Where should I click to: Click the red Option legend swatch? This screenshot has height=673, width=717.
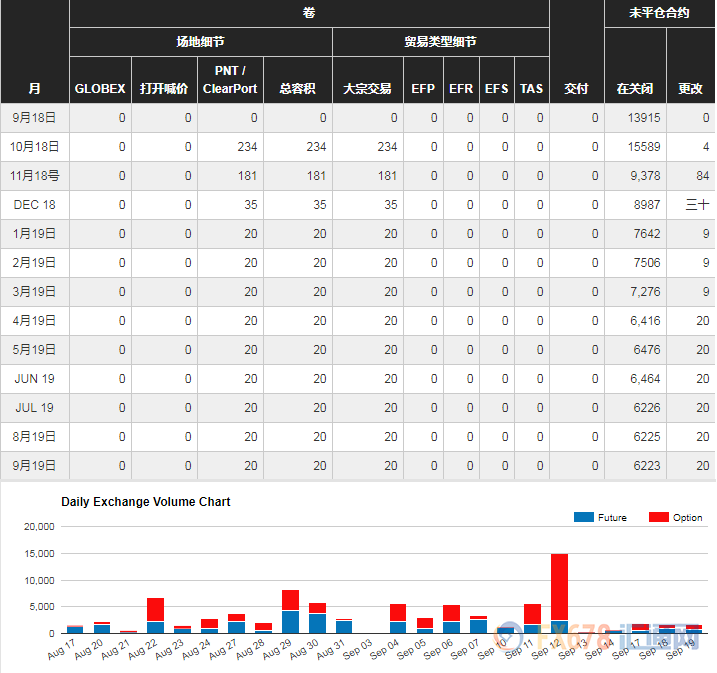659,517
